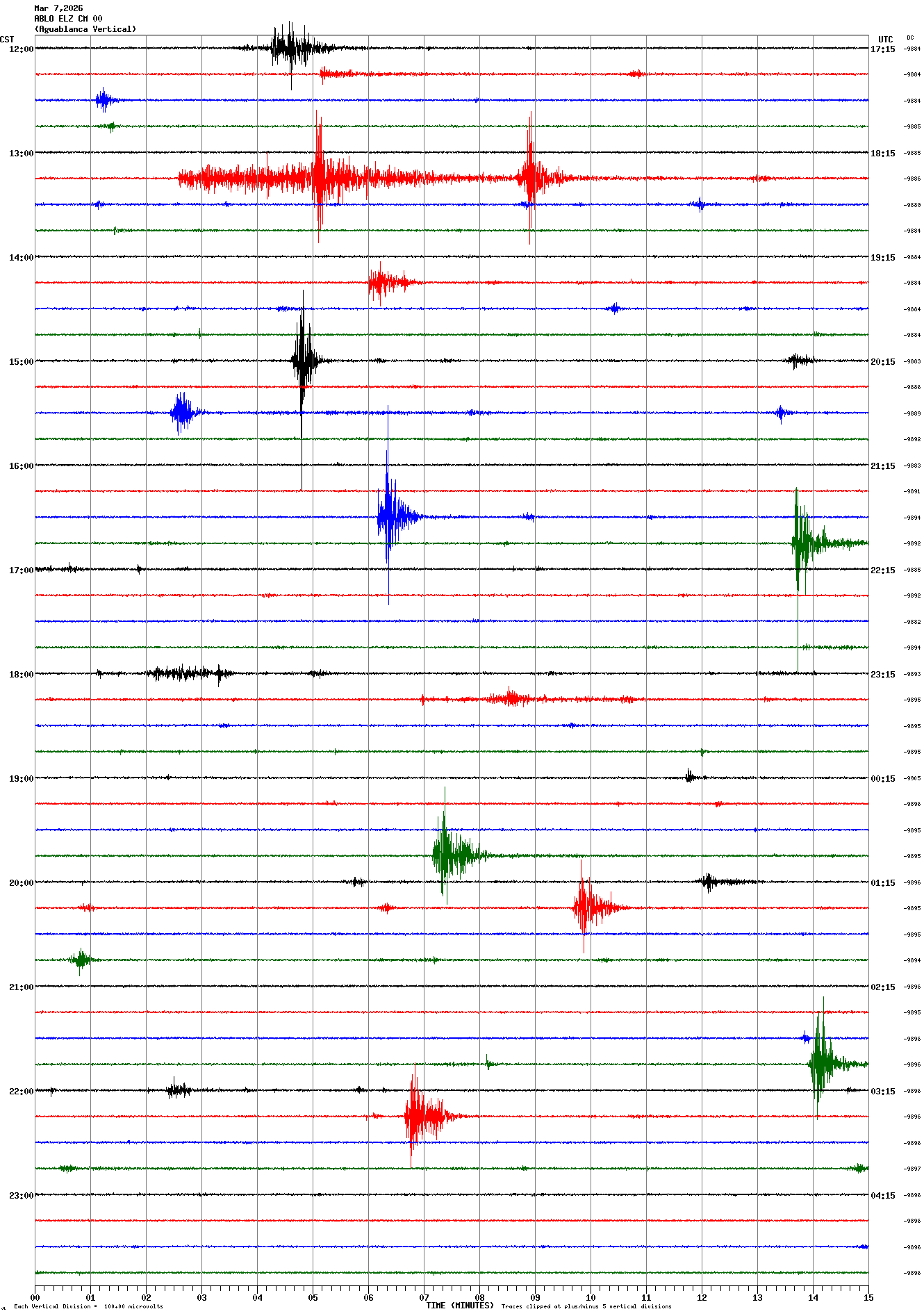Click the 17:15 UTC time label
Screen dimensions: 924x1316
883,49
